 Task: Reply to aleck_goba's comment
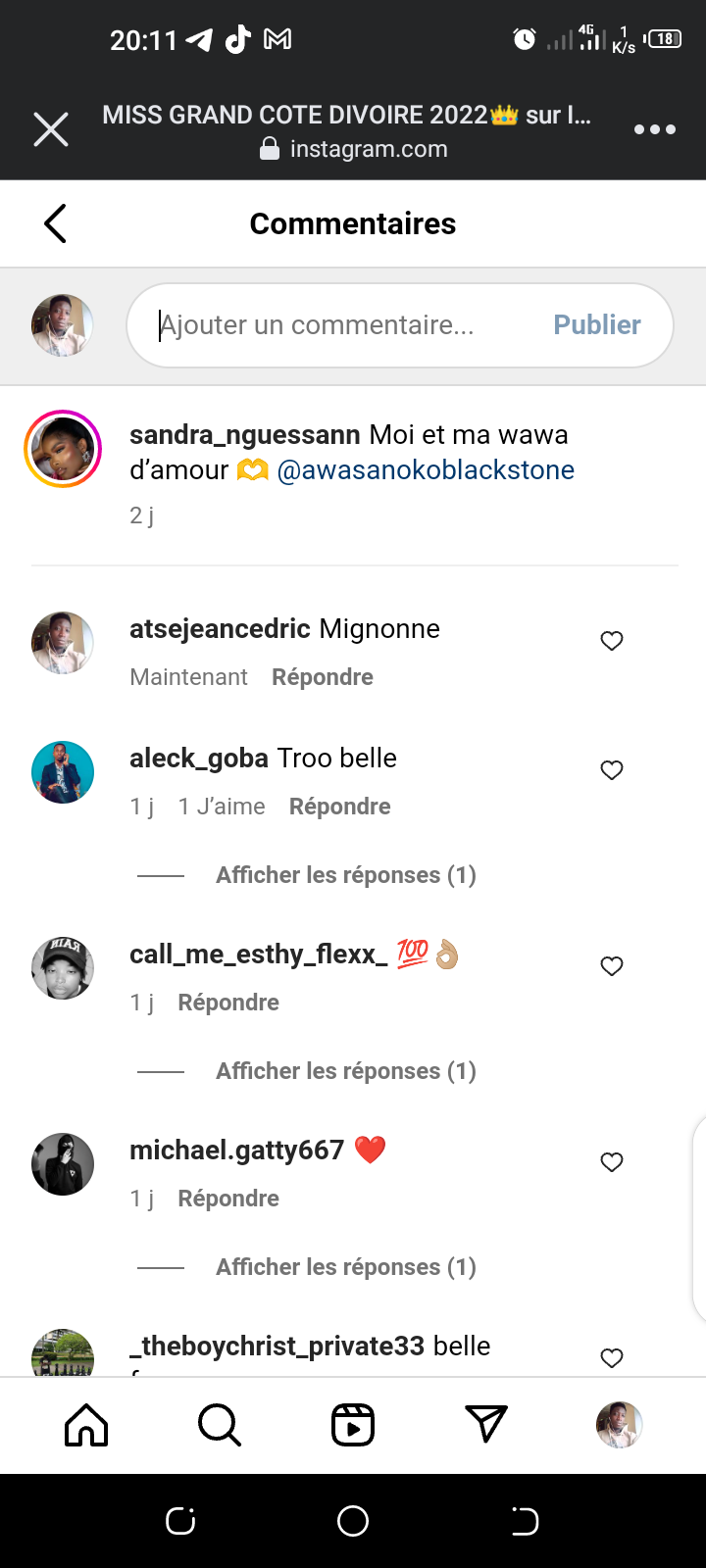[339, 807]
